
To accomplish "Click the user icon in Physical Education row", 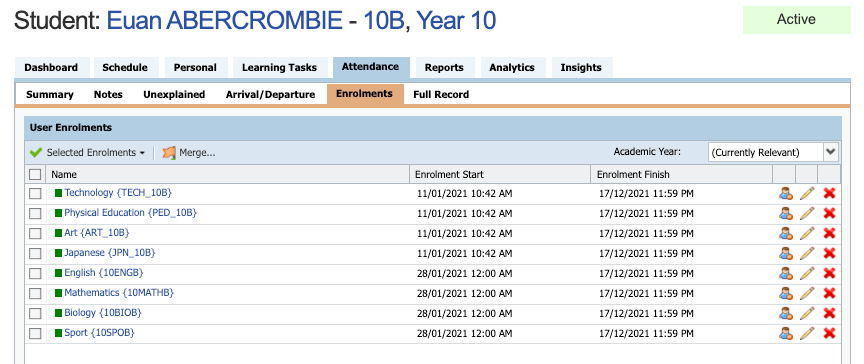I will click(x=785, y=213).
